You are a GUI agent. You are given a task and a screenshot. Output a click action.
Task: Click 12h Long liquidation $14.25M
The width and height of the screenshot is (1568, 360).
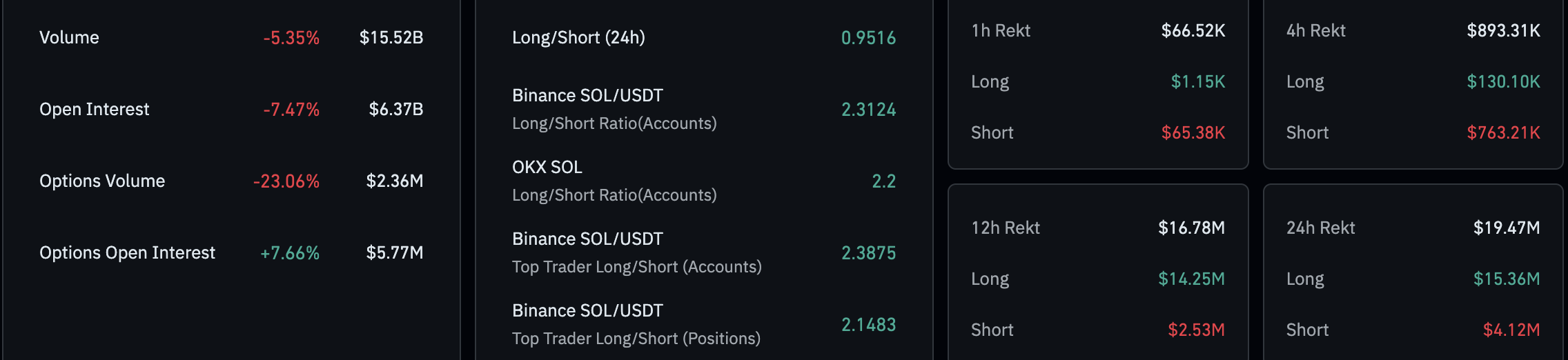pos(1191,279)
